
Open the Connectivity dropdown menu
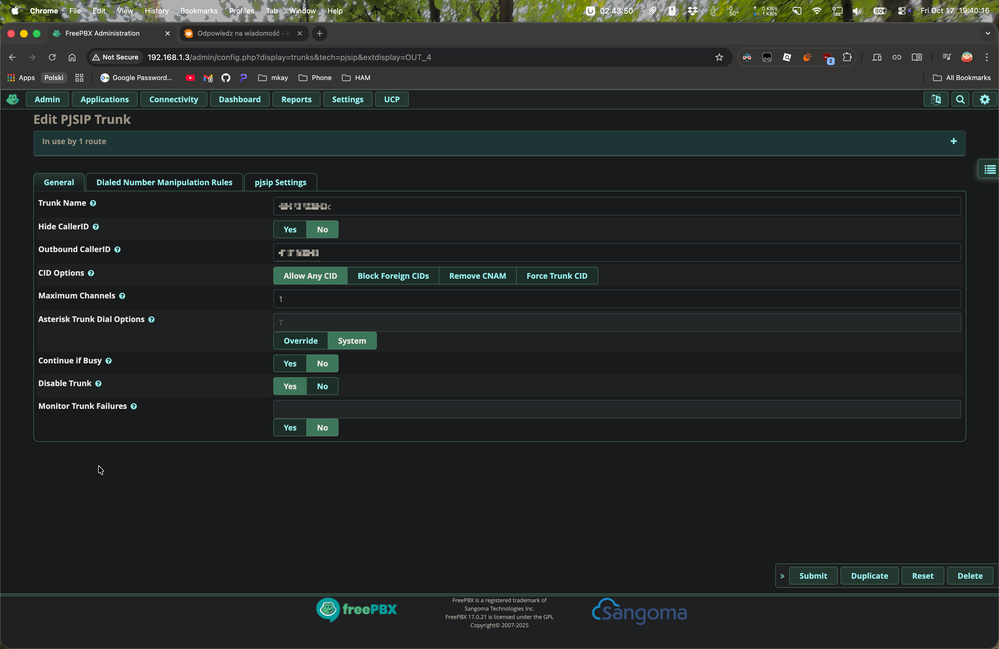174,99
